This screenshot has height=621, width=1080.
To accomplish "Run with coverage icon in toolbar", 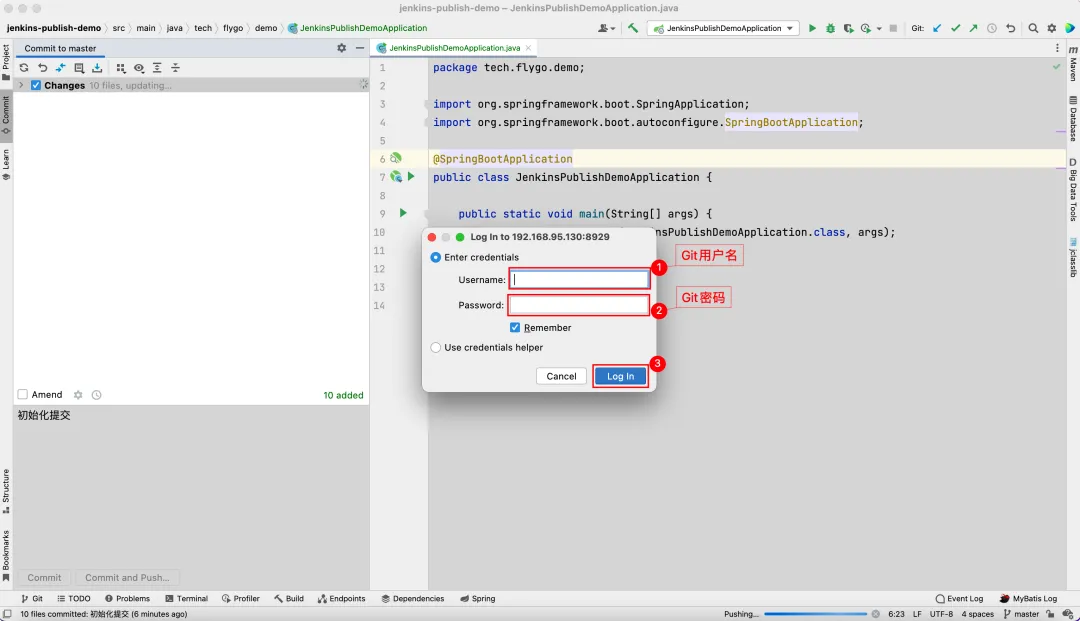I will tap(848, 28).
